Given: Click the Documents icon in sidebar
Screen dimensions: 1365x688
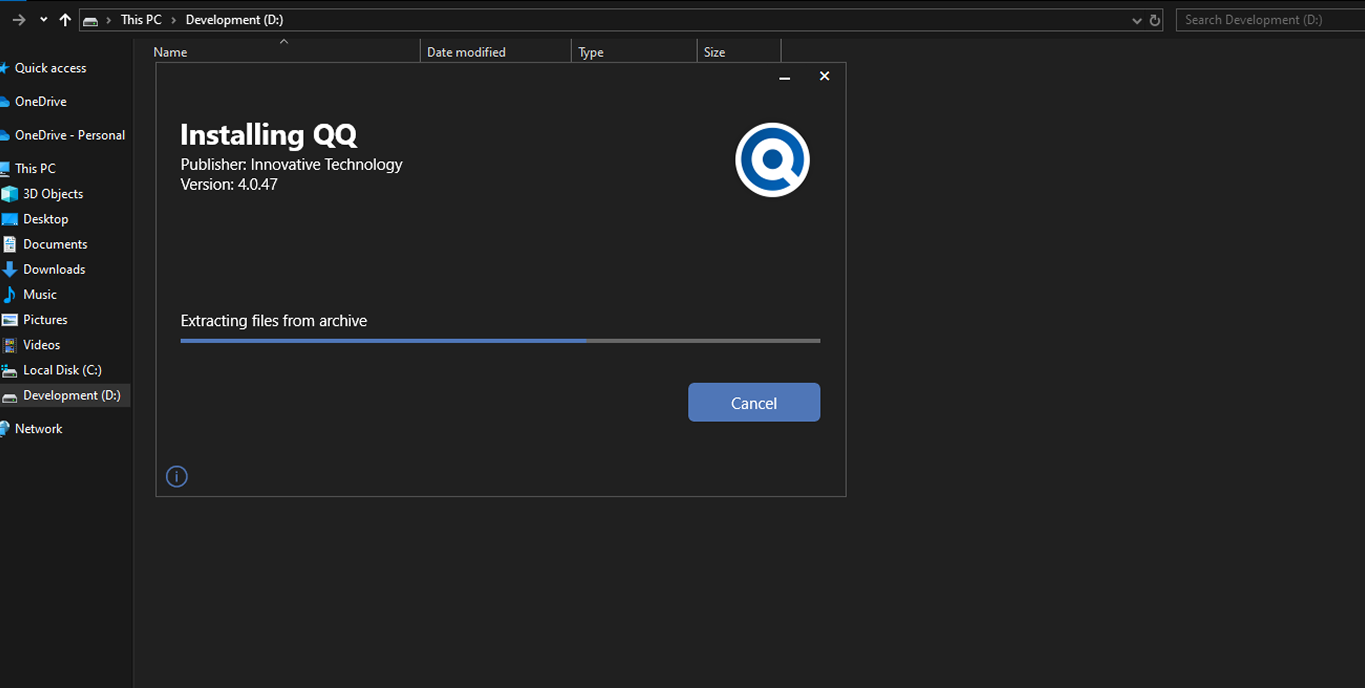Looking at the screenshot, I should [10, 244].
